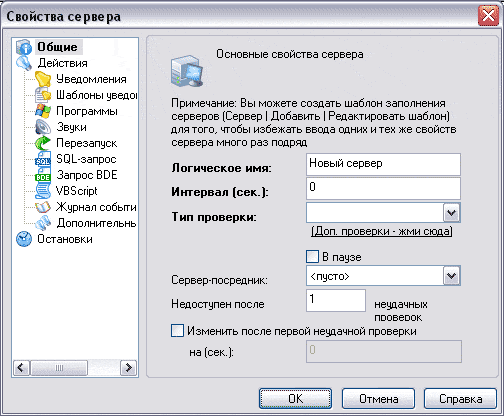Screen dimensions: 504x416
Task: Enable the В паузе checkbox
Action: coord(312,257)
